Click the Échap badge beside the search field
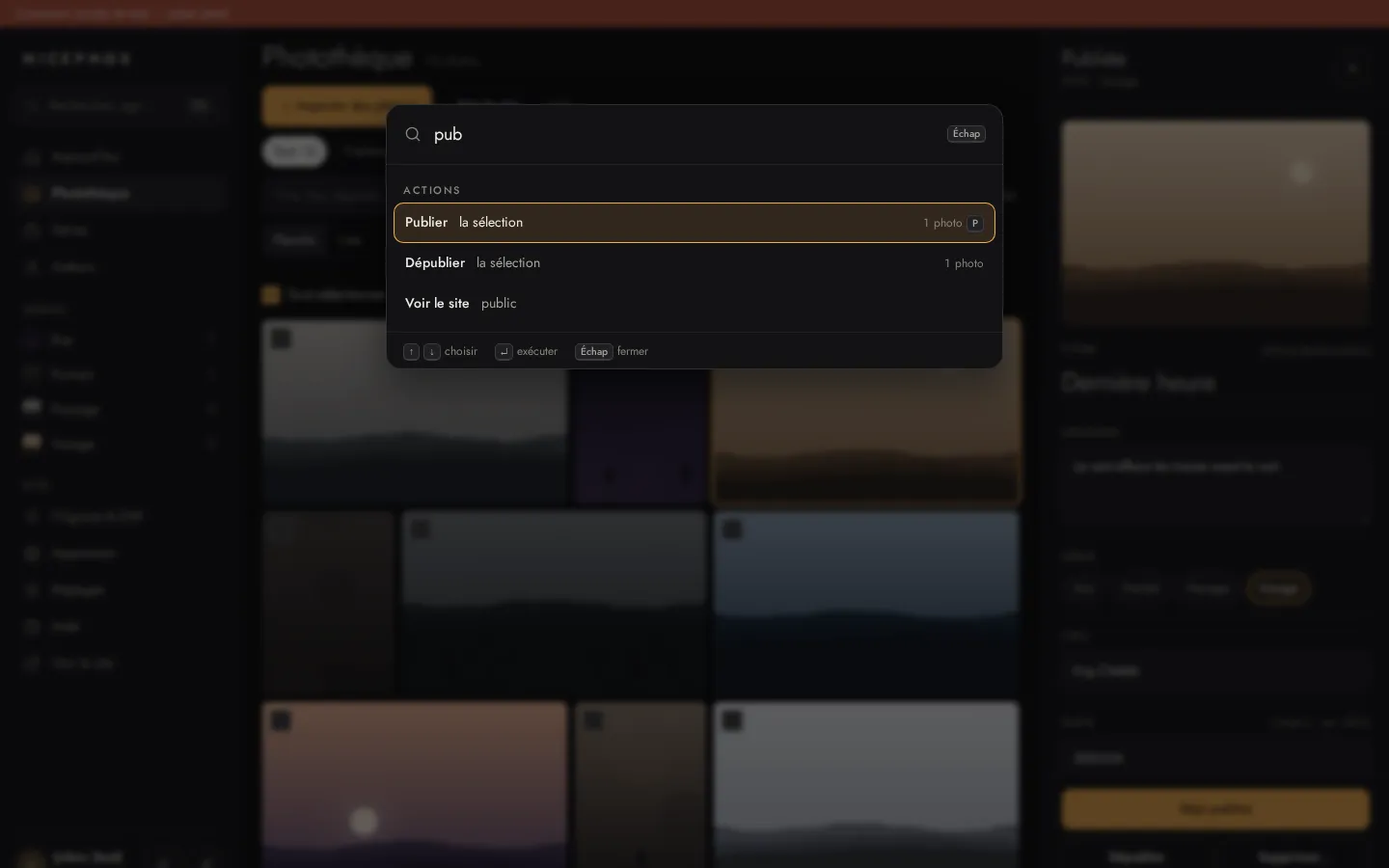Image resolution: width=1389 pixels, height=868 pixels. [x=966, y=134]
